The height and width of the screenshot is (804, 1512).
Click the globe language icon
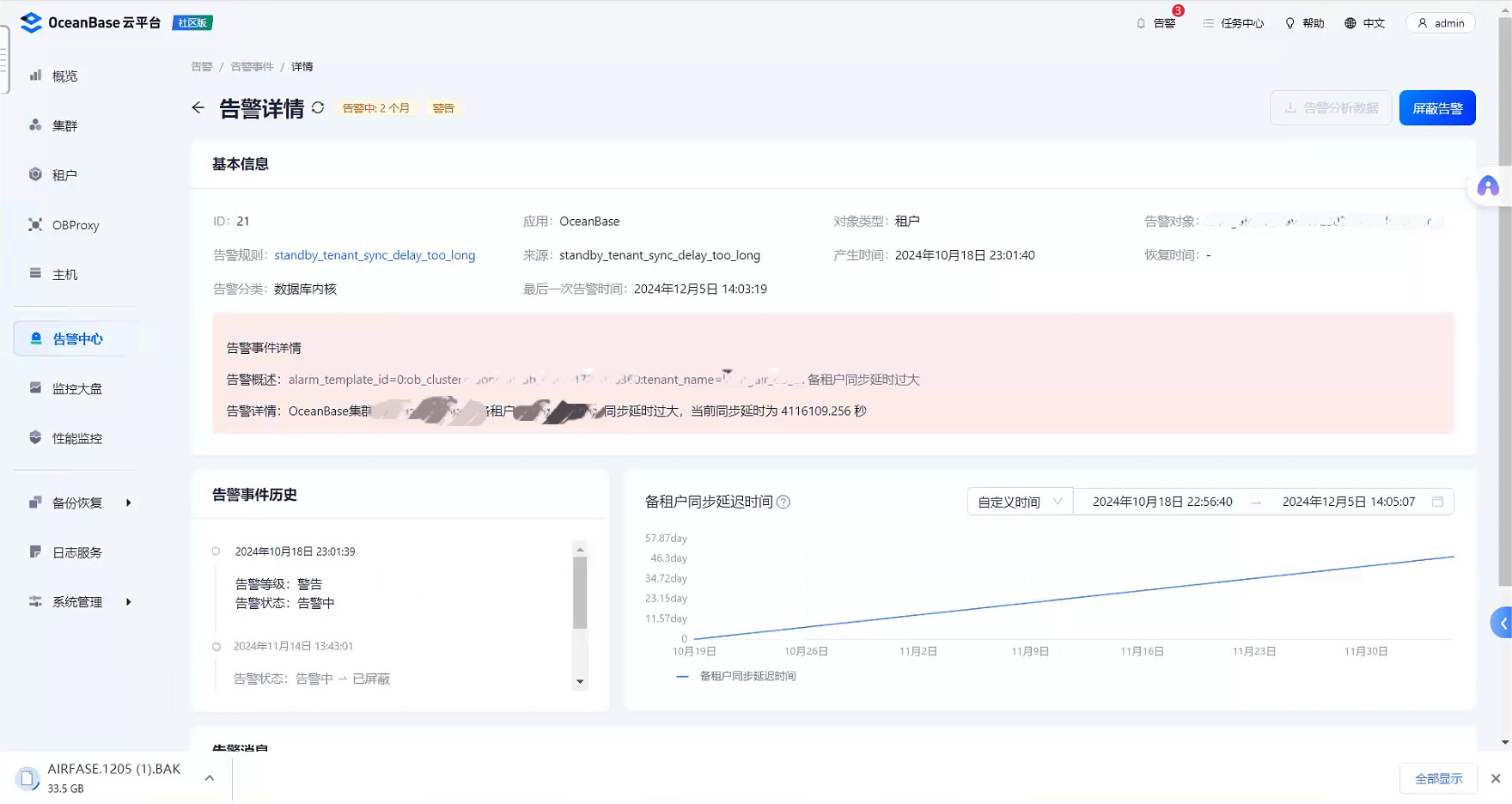1350,23
